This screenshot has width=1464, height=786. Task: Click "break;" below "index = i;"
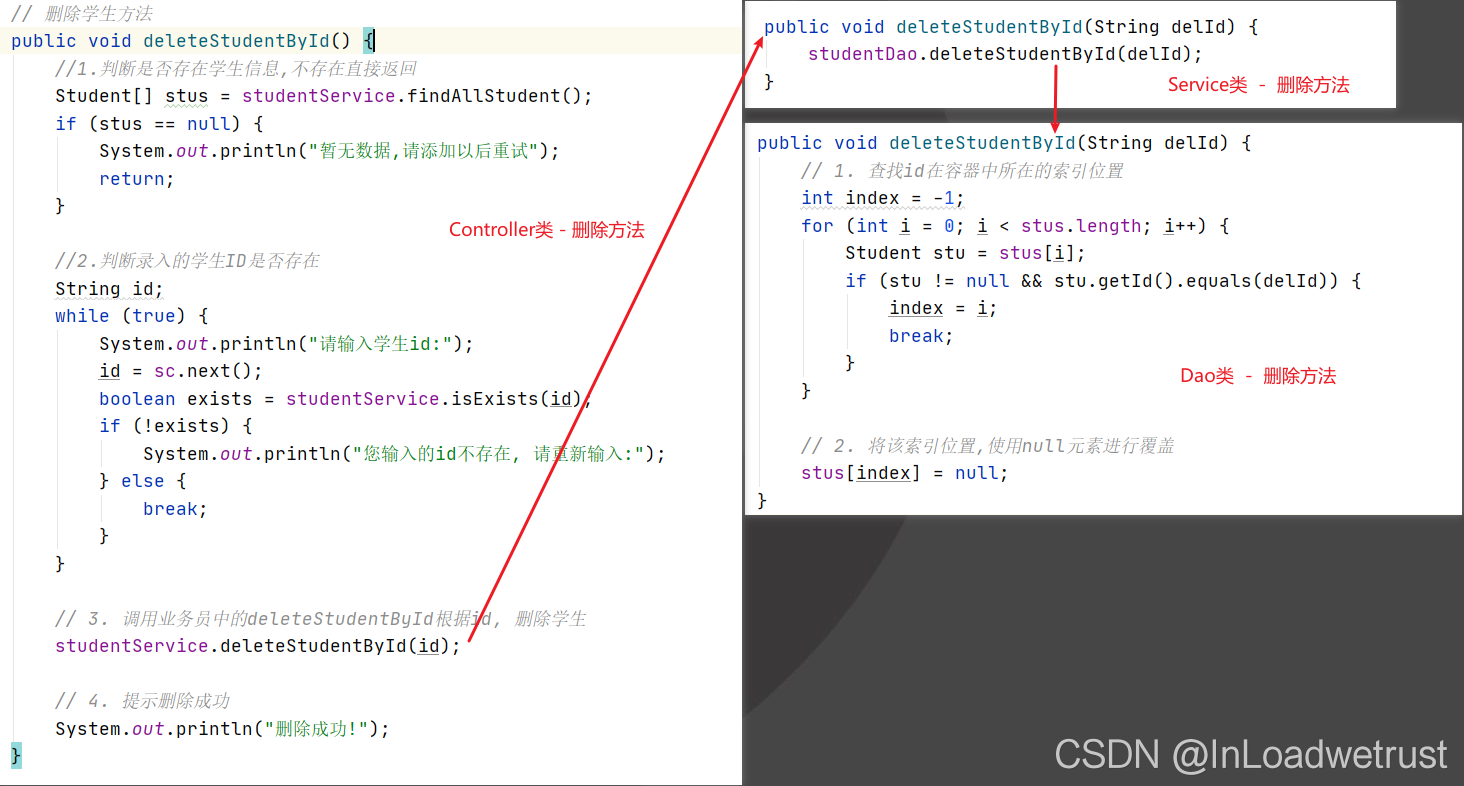pos(921,336)
